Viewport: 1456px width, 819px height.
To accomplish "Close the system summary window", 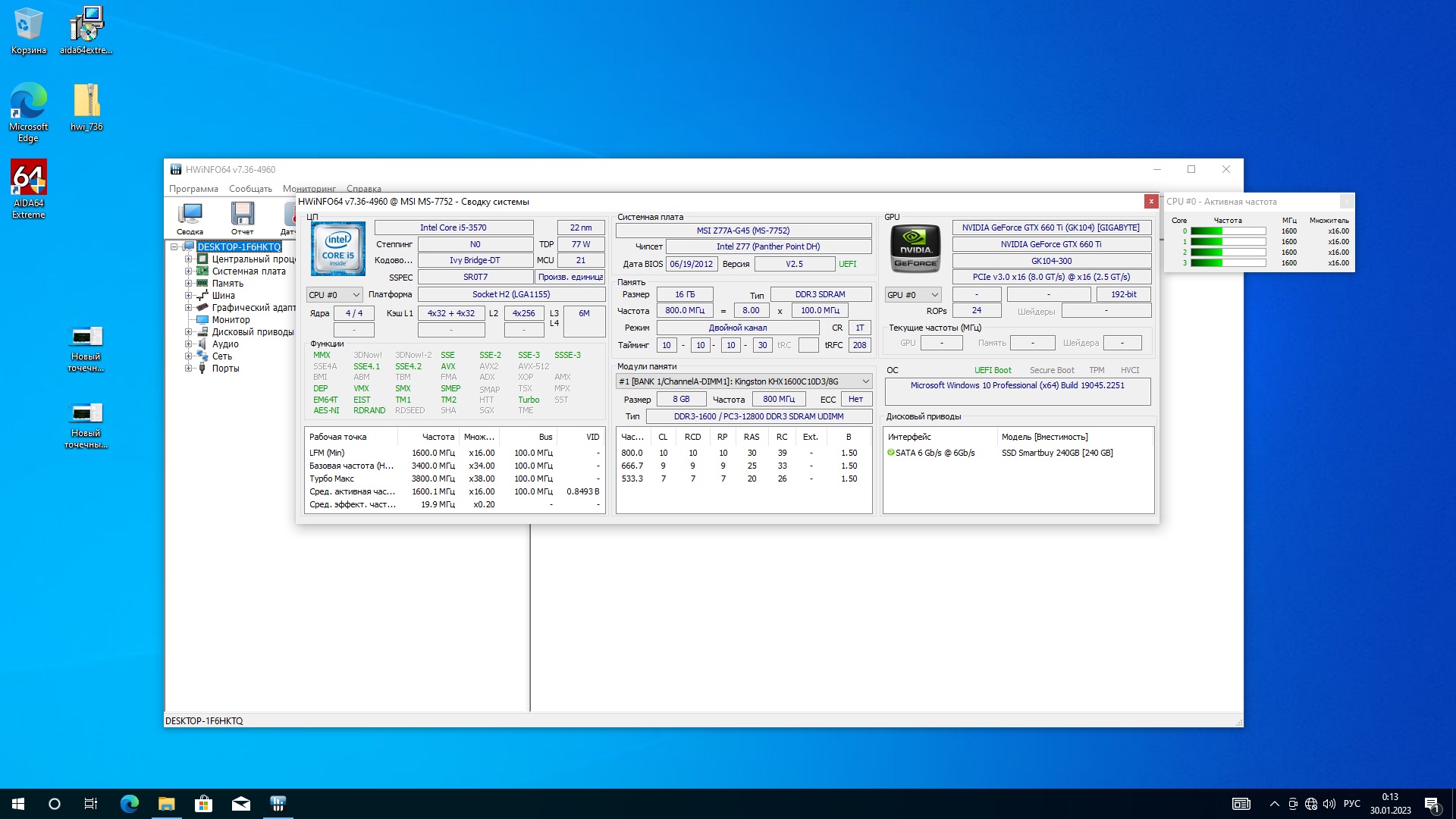I will 1151,202.
